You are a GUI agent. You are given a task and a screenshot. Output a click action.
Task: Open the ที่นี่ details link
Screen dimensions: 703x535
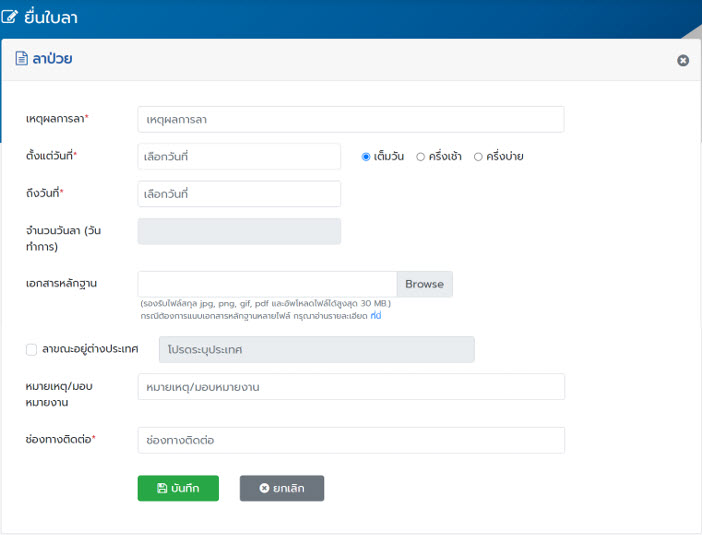point(376,316)
